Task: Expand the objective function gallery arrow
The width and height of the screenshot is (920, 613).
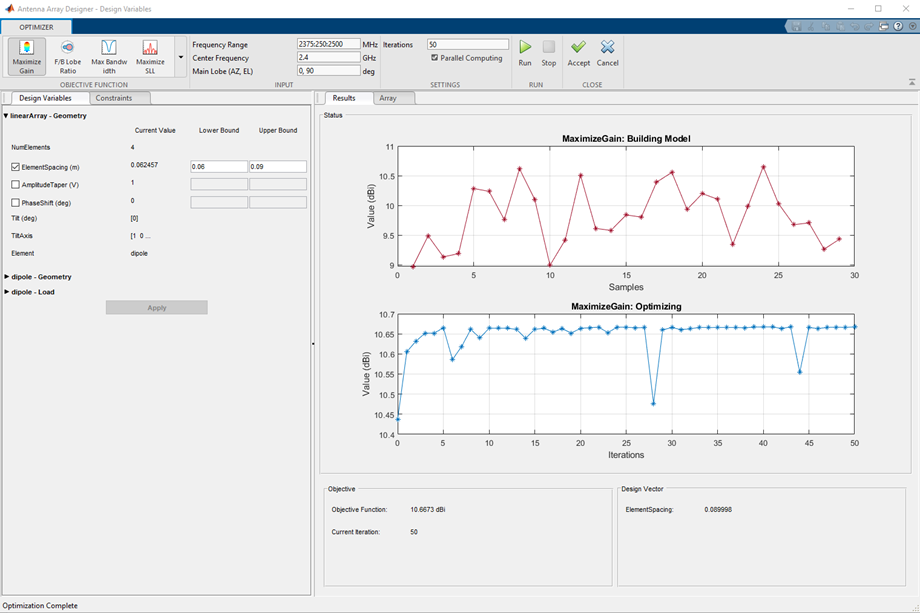Action: coord(181,57)
